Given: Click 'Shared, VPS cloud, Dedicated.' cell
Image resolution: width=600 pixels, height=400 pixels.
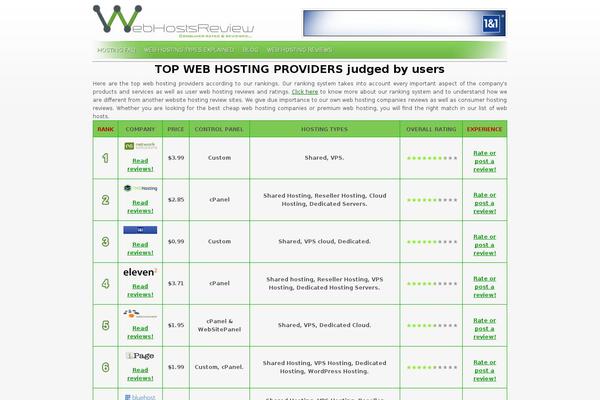Looking at the screenshot, I should pyautogui.click(x=324, y=242).
